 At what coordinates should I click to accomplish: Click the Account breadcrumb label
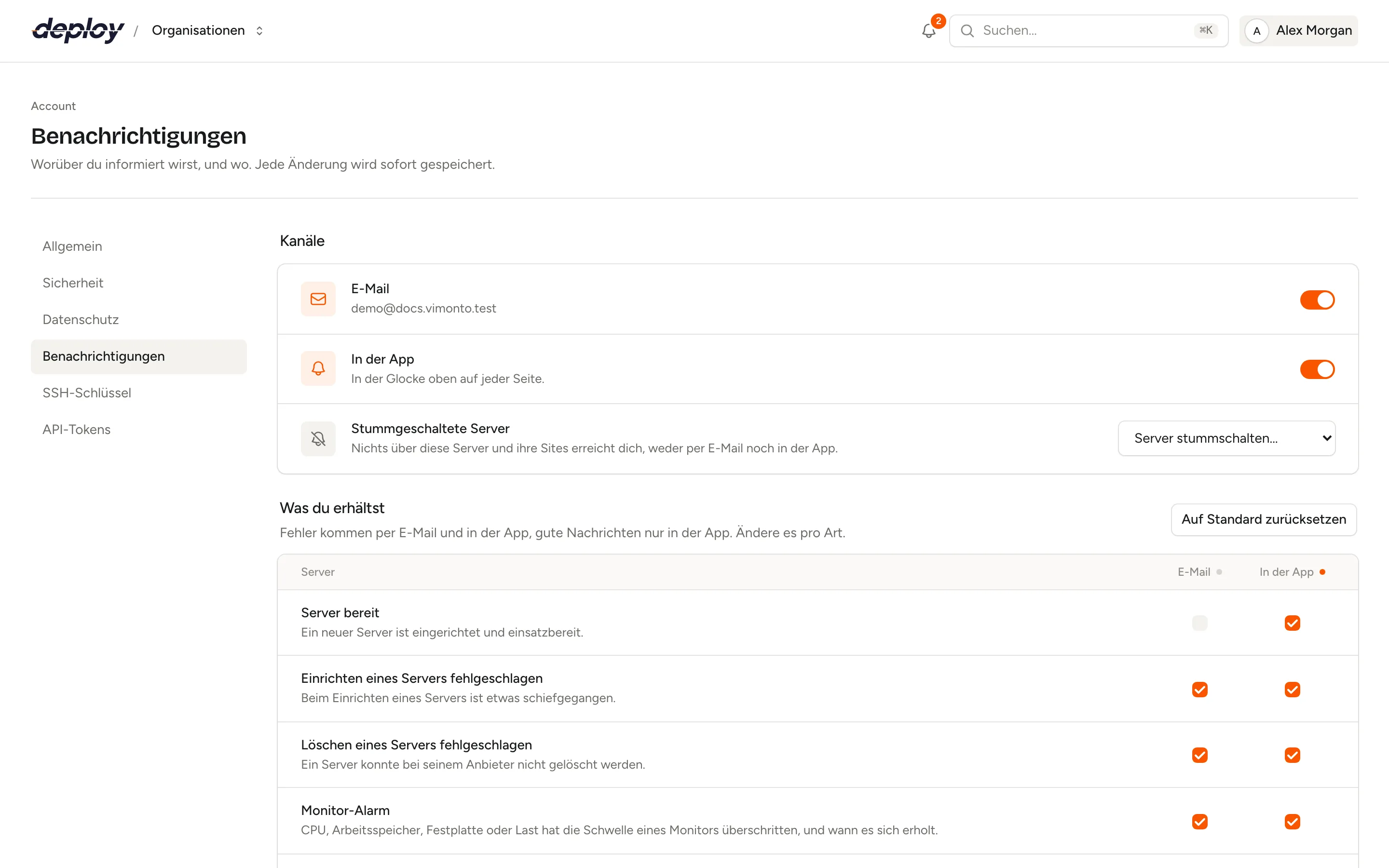pos(54,106)
